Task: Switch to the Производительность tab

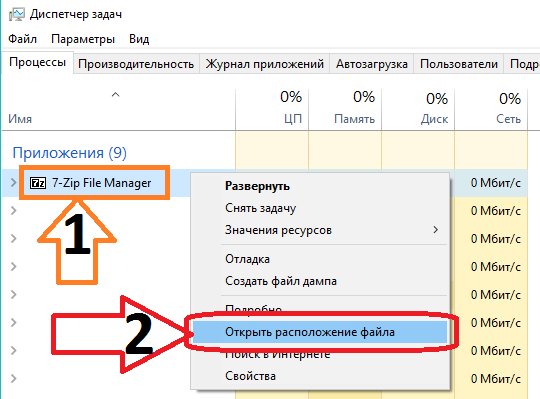Action: point(136,64)
